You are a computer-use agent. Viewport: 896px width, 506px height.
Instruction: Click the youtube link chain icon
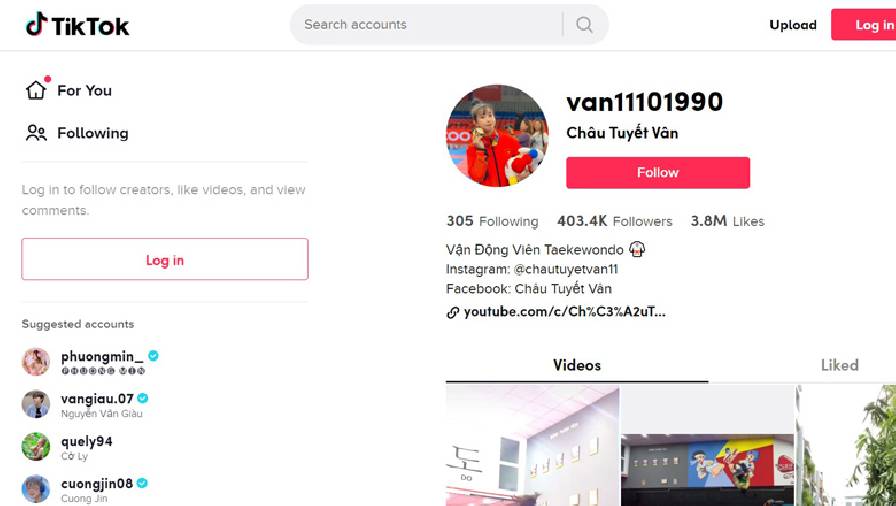click(x=453, y=312)
